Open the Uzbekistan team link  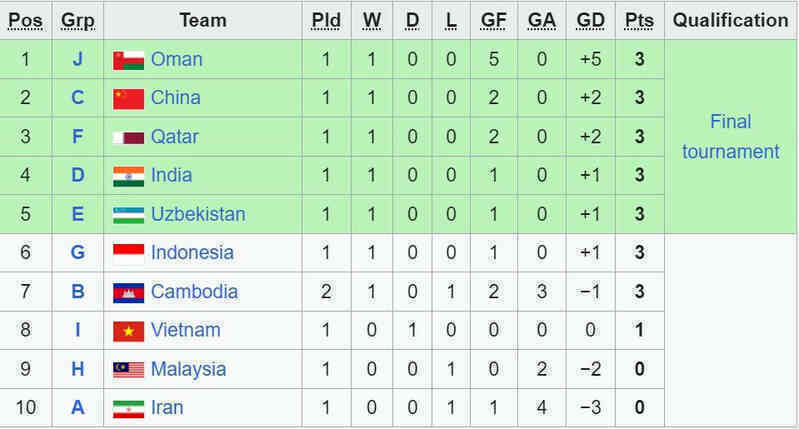[198, 214]
